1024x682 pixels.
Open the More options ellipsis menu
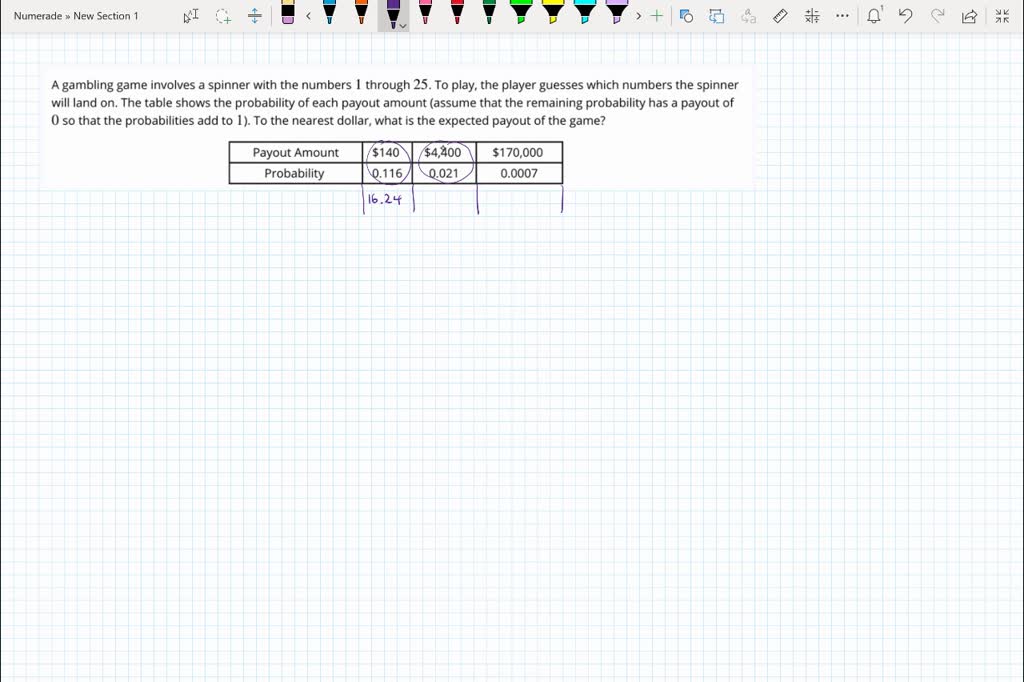(842, 16)
